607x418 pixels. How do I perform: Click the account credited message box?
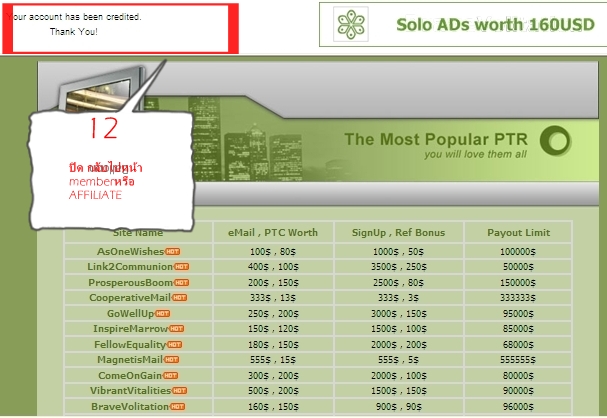click(121, 27)
